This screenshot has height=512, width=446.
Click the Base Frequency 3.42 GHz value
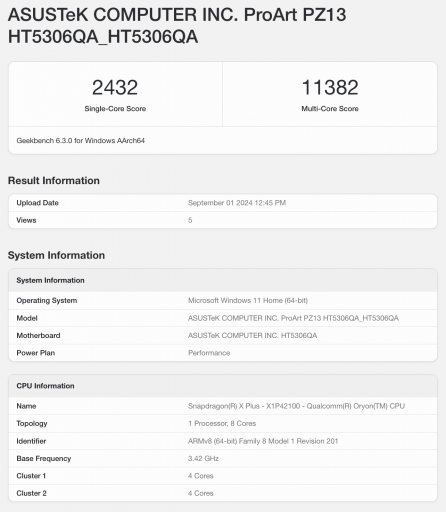pyautogui.click(x=203, y=458)
